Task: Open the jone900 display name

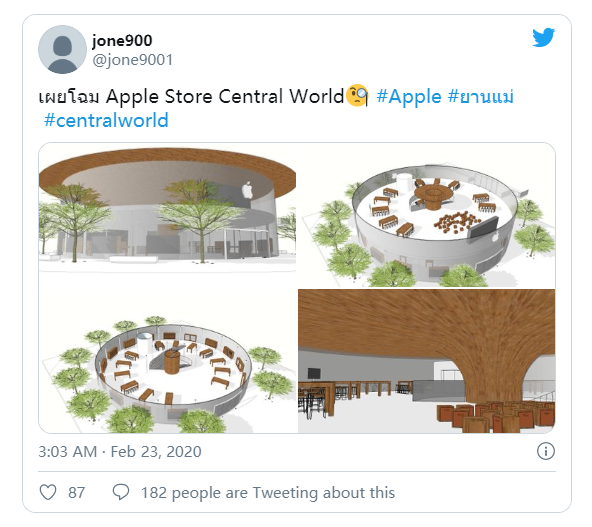Action: coord(122,40)
